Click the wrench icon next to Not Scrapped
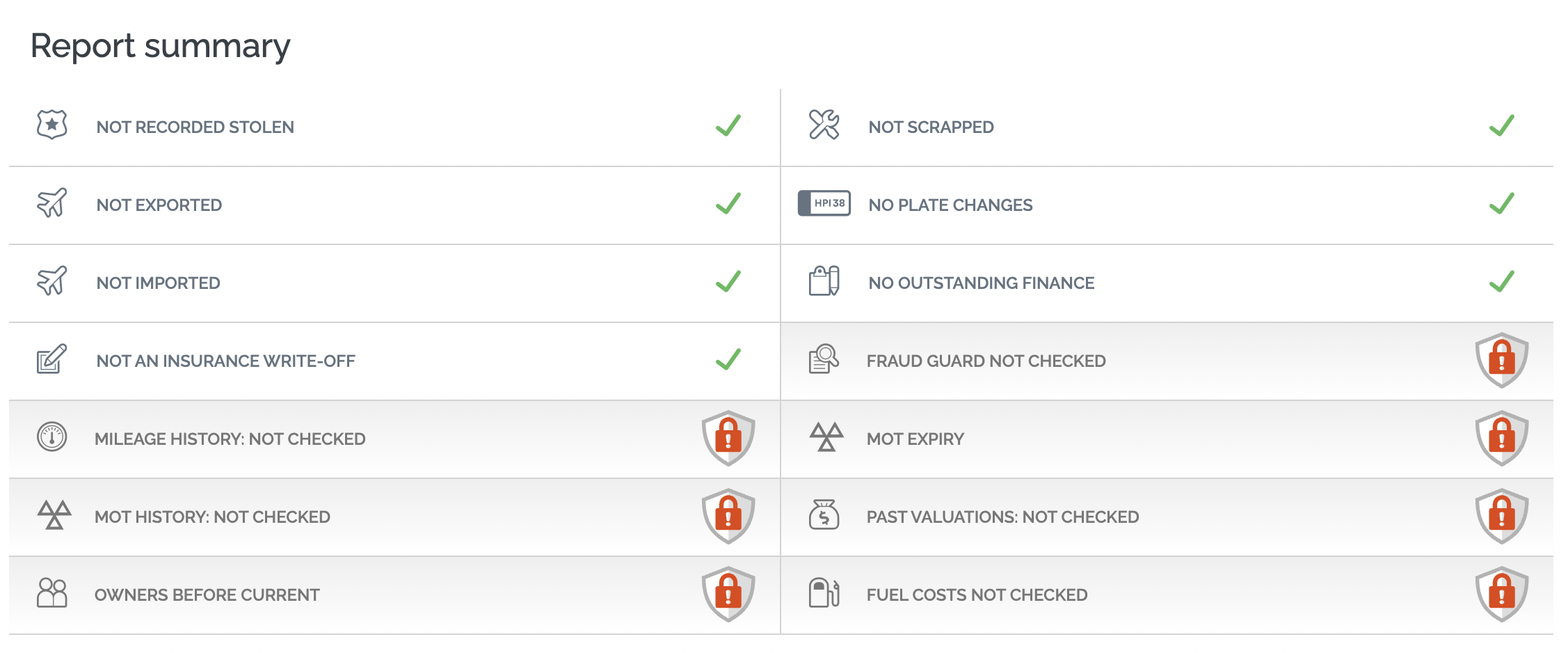 [824, 125]
